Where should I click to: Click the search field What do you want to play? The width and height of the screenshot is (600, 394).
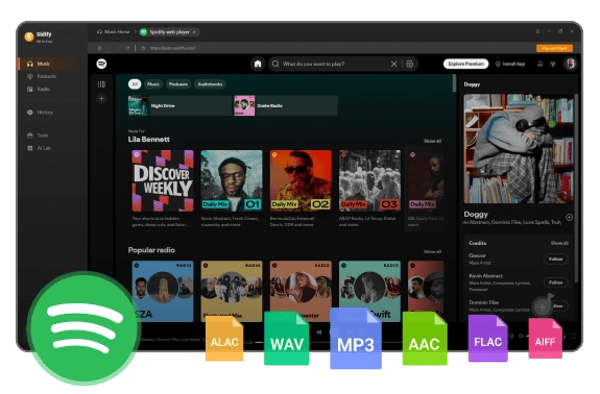coord(329,64)
